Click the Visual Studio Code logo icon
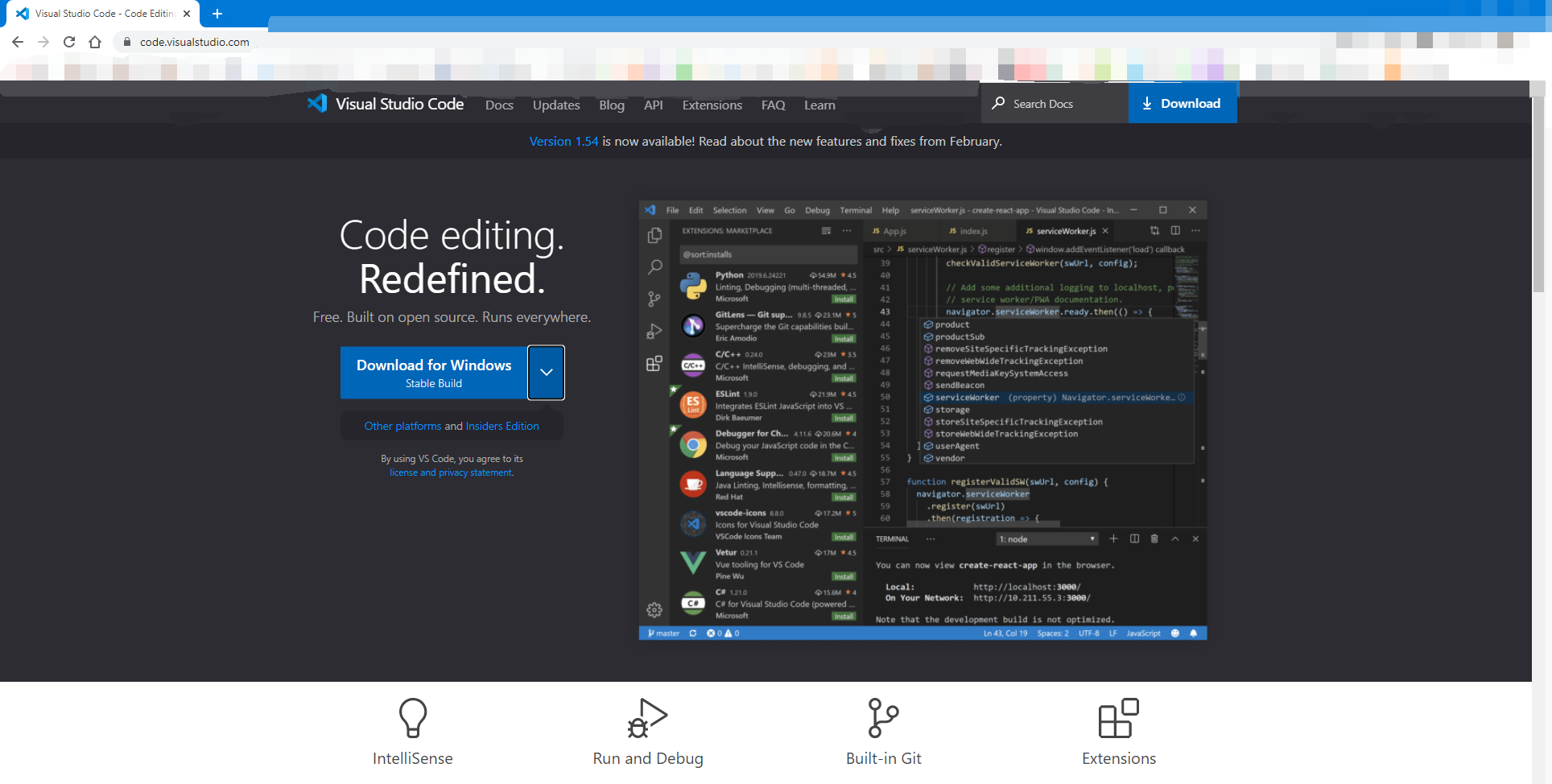This screenshot has width=1552, height=784. 317,103
